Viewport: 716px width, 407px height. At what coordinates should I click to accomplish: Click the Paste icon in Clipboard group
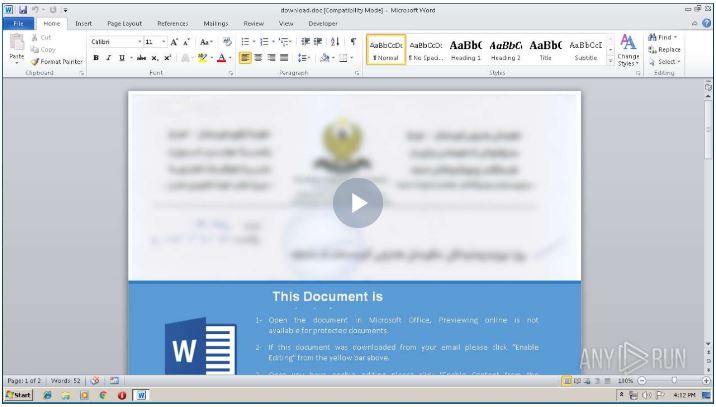click(x=17, y=42)
